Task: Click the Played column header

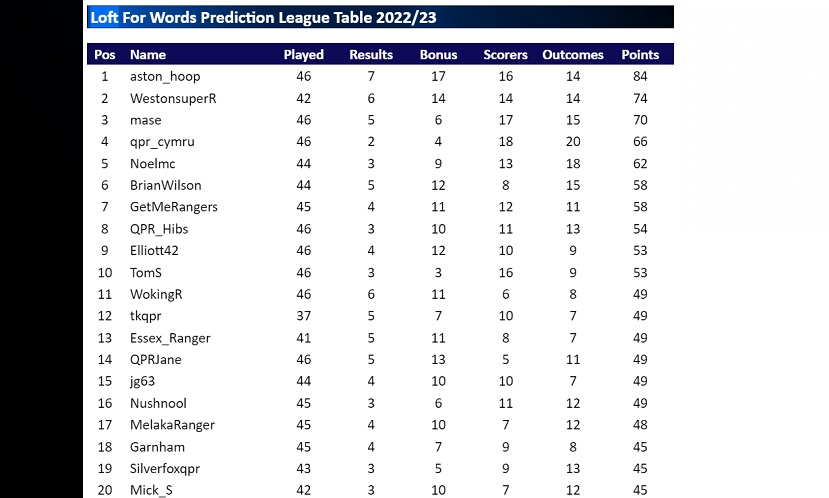Action: coord(304,55)
